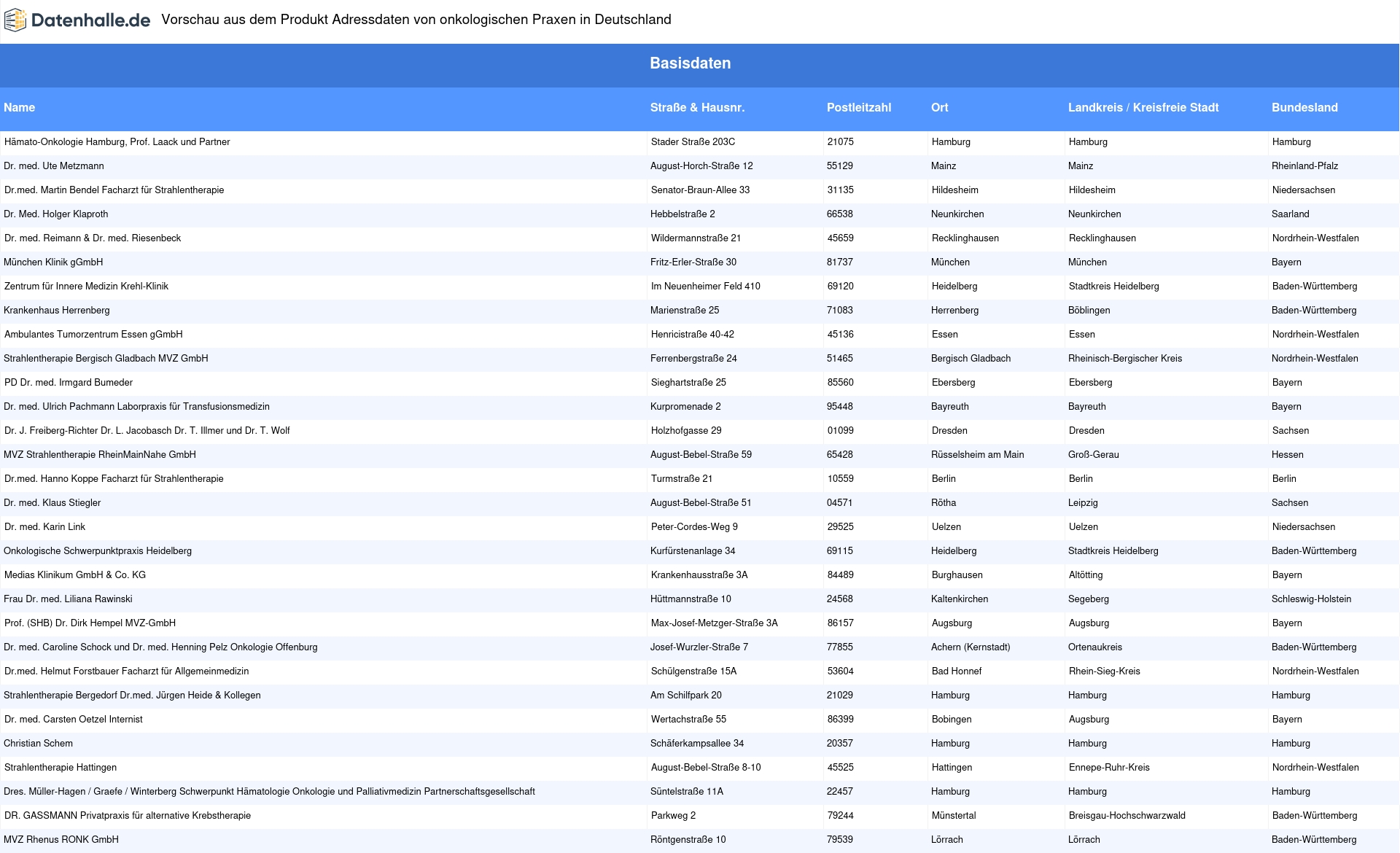The height and width of the screenshot is (853, 1400).
Task: Click the Ort cell Achern (Kernstadt)
Action: point(971,647)
